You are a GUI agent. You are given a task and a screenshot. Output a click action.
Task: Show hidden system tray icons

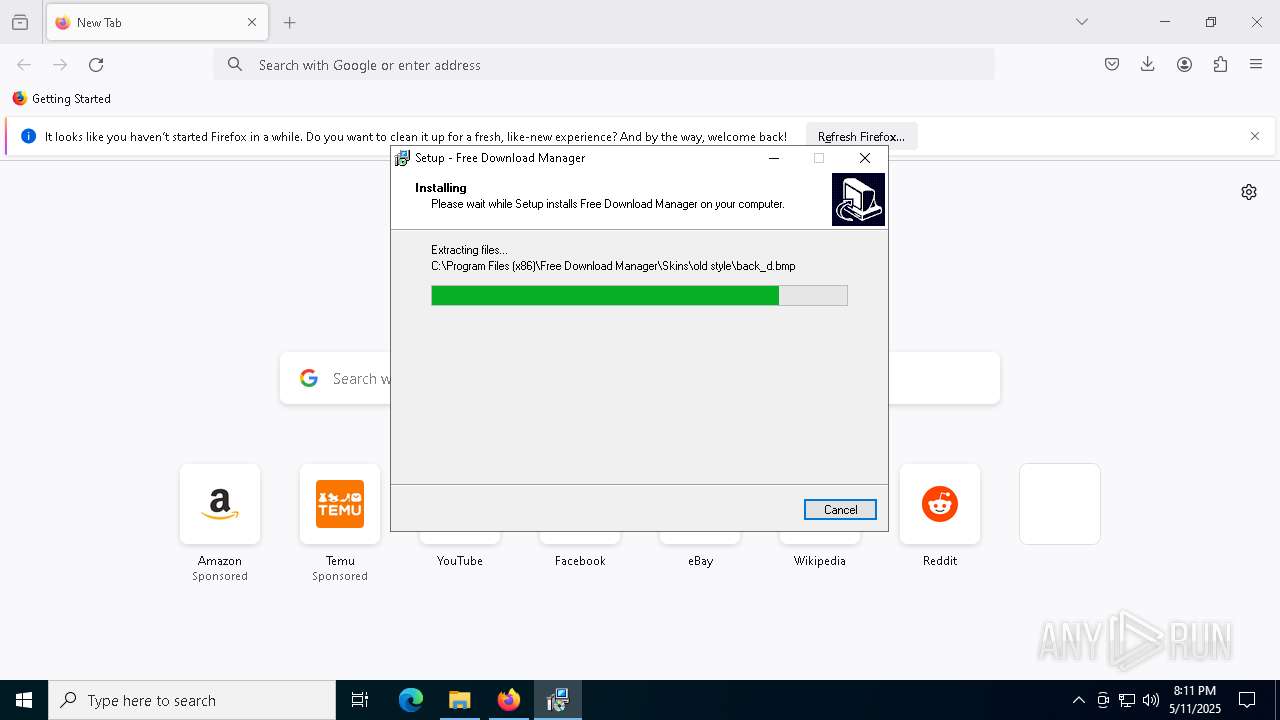click(1078, 700)
